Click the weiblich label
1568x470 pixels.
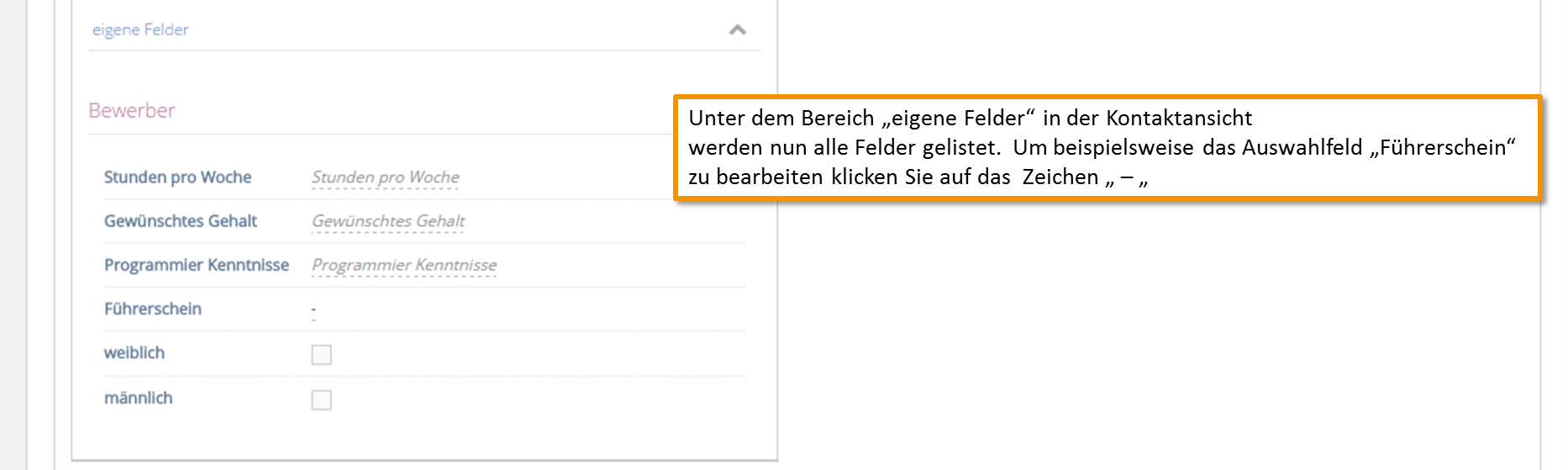(x=134, y=353)
